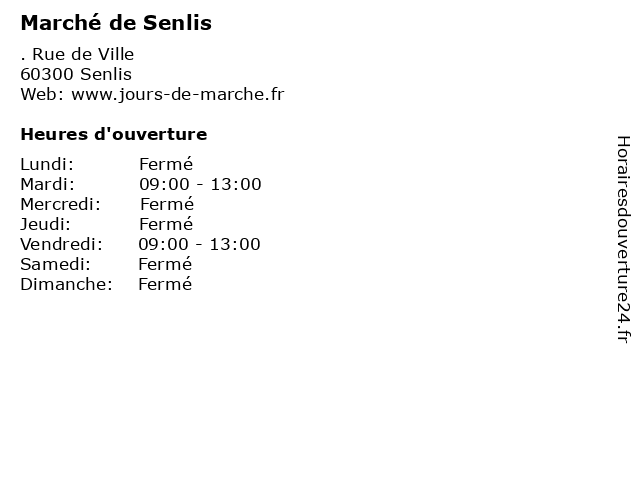Click Fermé next to Lundi
This screenshot has width=640, height=480.
(x=166, y=164)
